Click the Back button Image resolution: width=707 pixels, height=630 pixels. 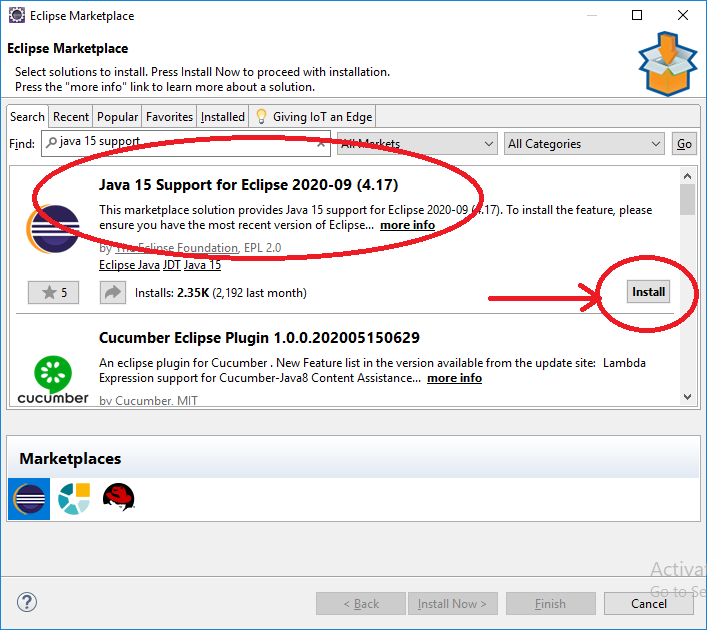click(x=361, y=604)
